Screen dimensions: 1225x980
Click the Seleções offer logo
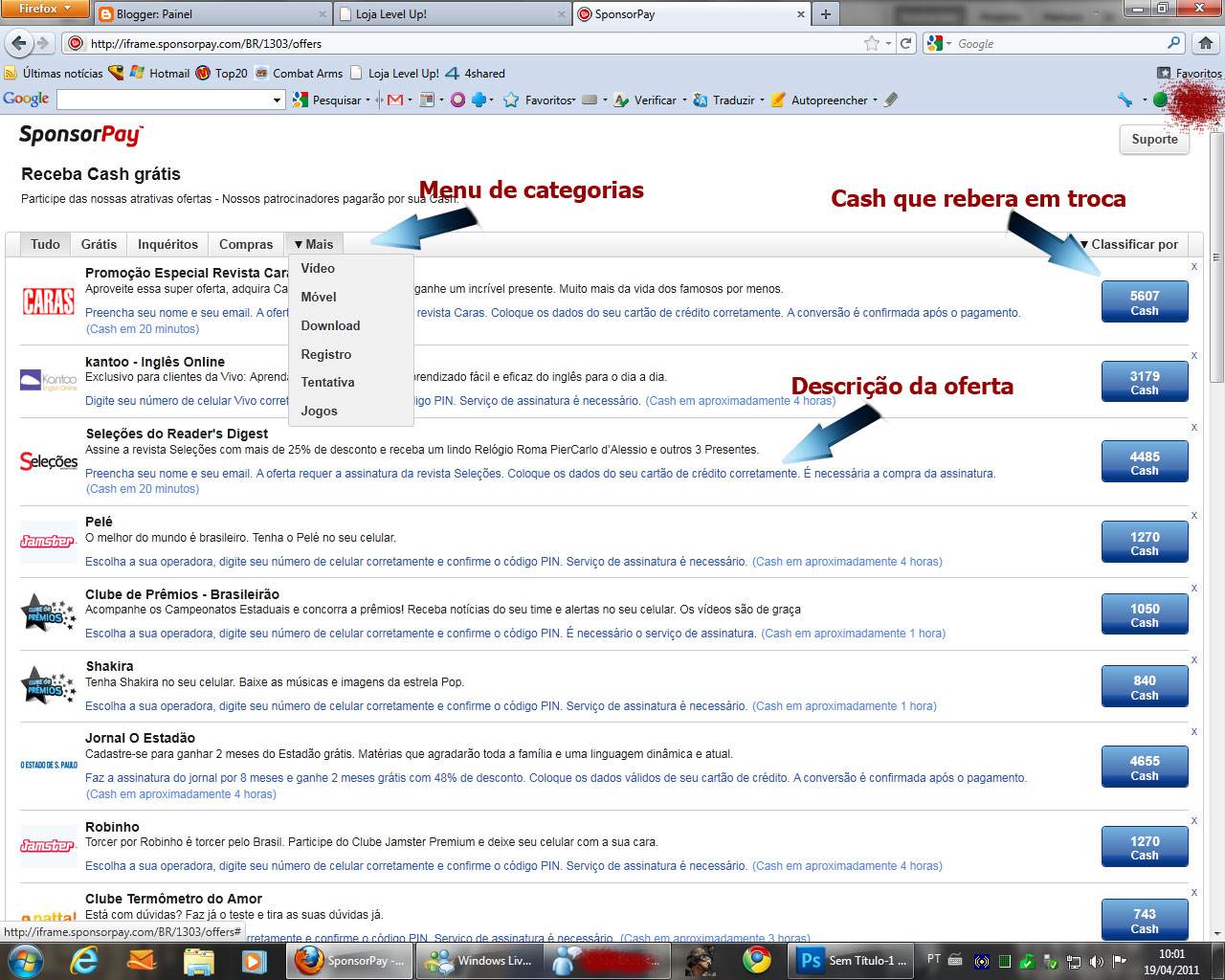point(49,461)
